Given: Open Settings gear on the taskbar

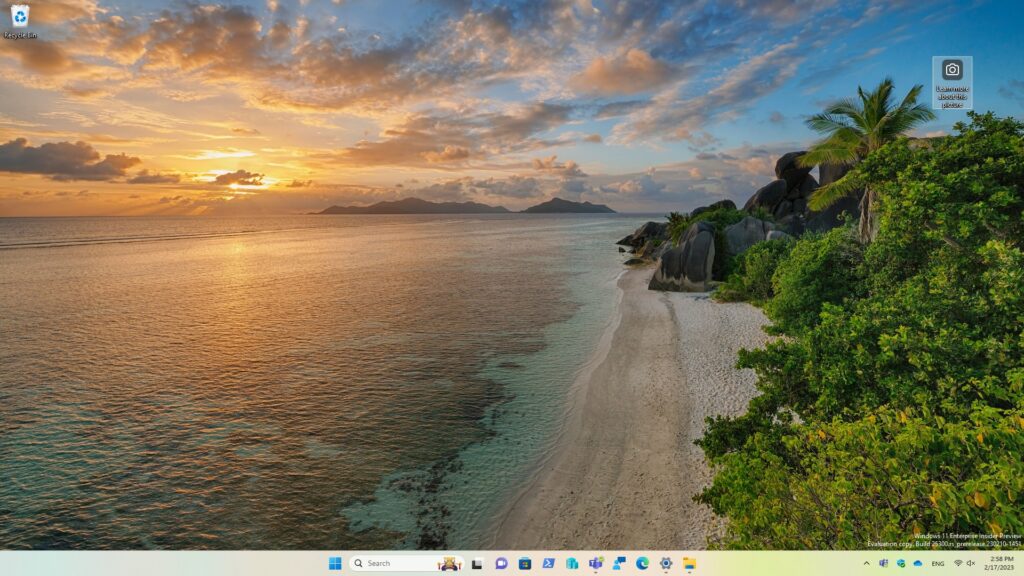Looking at the screenshot, I should 666,563.
